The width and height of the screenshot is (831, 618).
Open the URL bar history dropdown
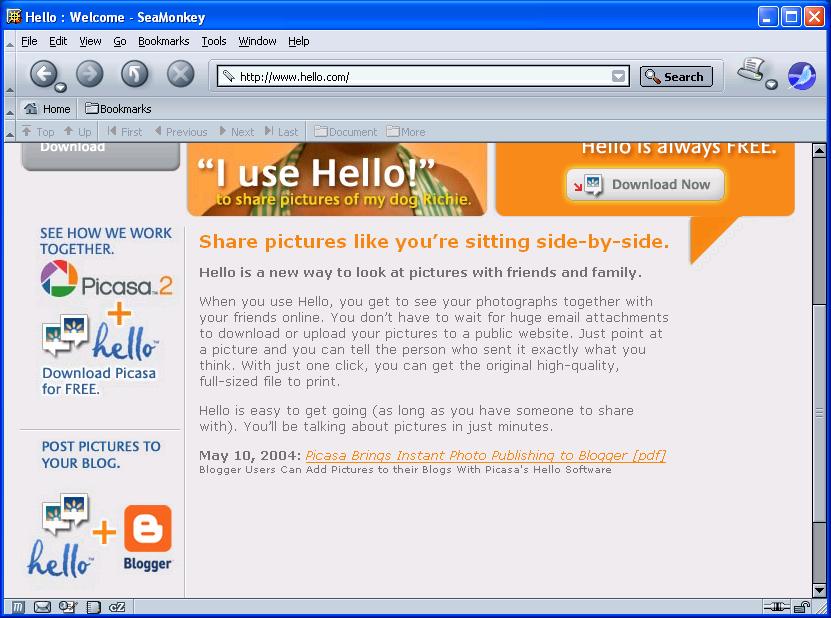[618, 76]
